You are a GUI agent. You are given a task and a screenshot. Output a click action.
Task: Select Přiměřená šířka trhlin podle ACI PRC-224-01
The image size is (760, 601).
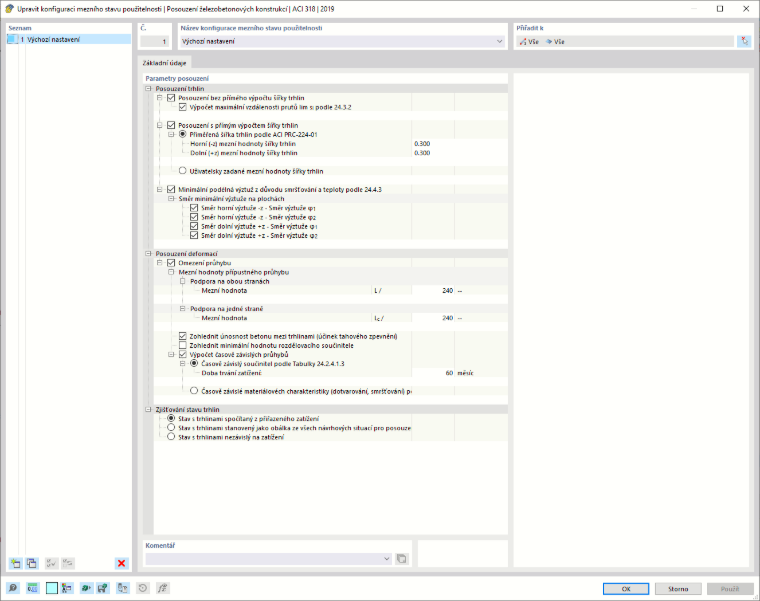point(183,134)
